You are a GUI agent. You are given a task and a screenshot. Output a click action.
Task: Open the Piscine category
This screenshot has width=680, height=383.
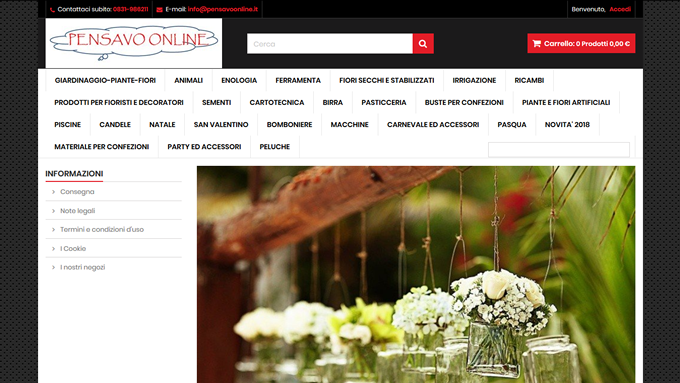click(67, 124)
